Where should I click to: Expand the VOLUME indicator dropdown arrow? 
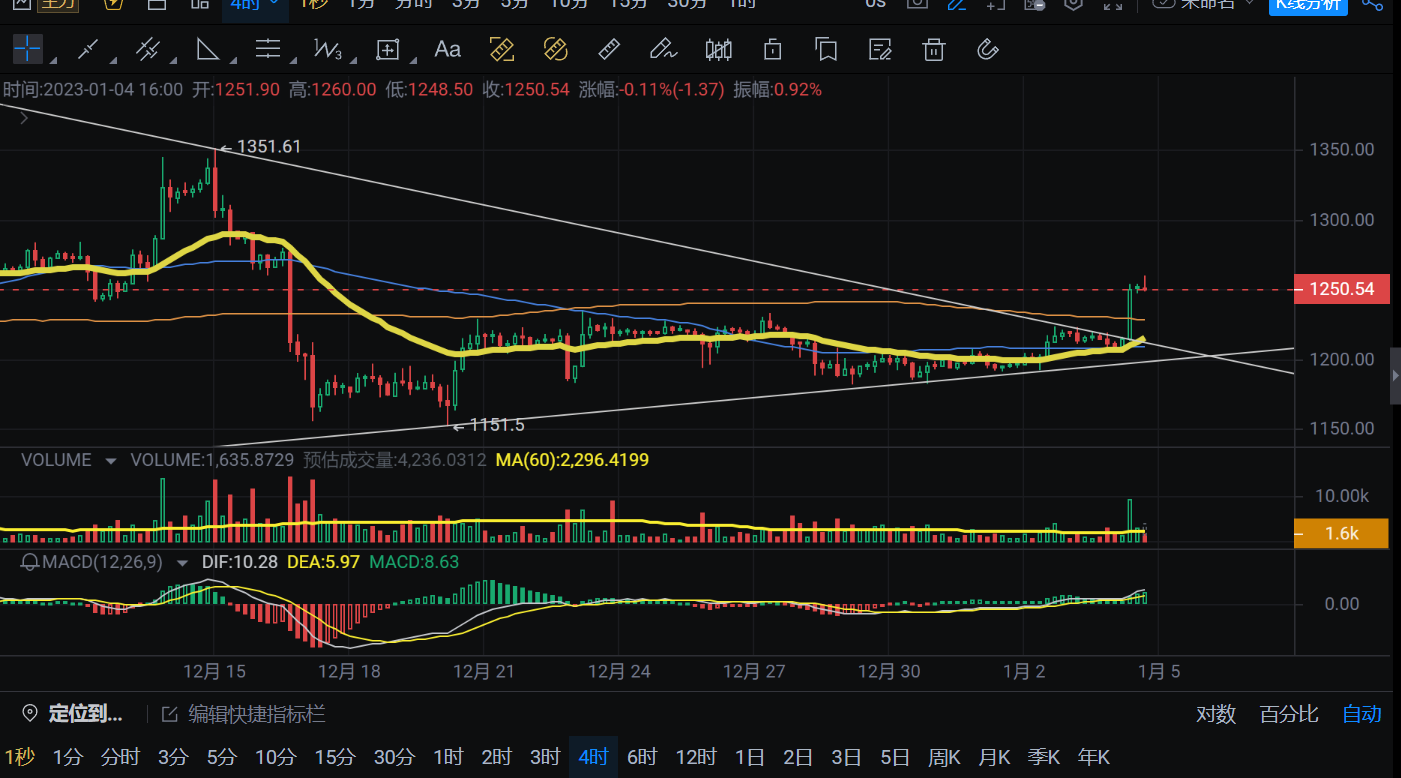(110, 461)
